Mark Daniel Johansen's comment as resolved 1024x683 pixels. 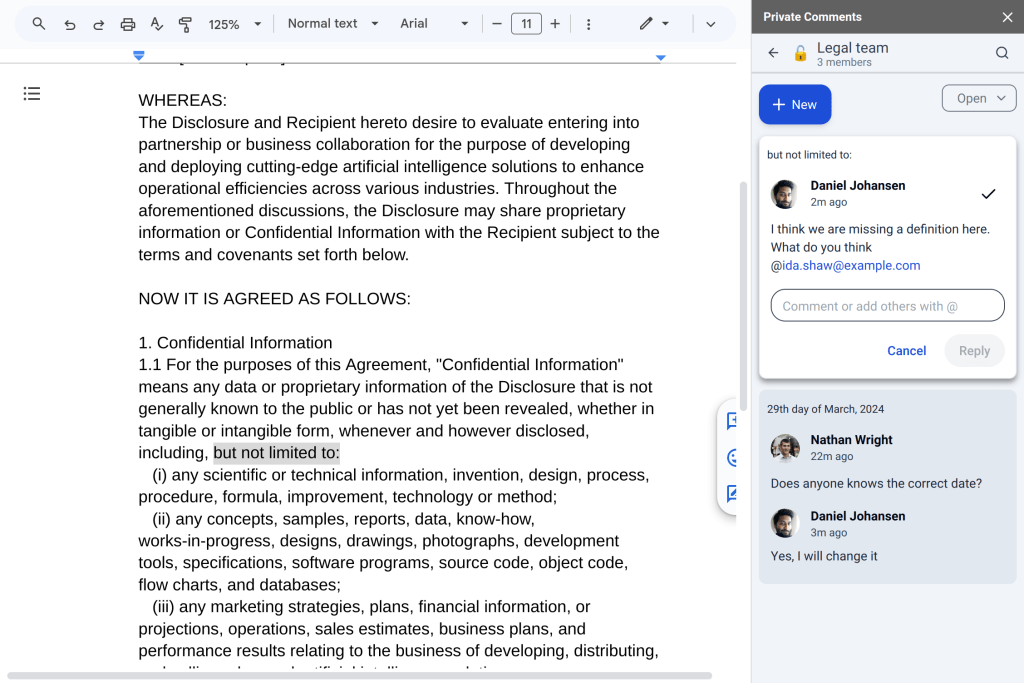coord(988,193)
